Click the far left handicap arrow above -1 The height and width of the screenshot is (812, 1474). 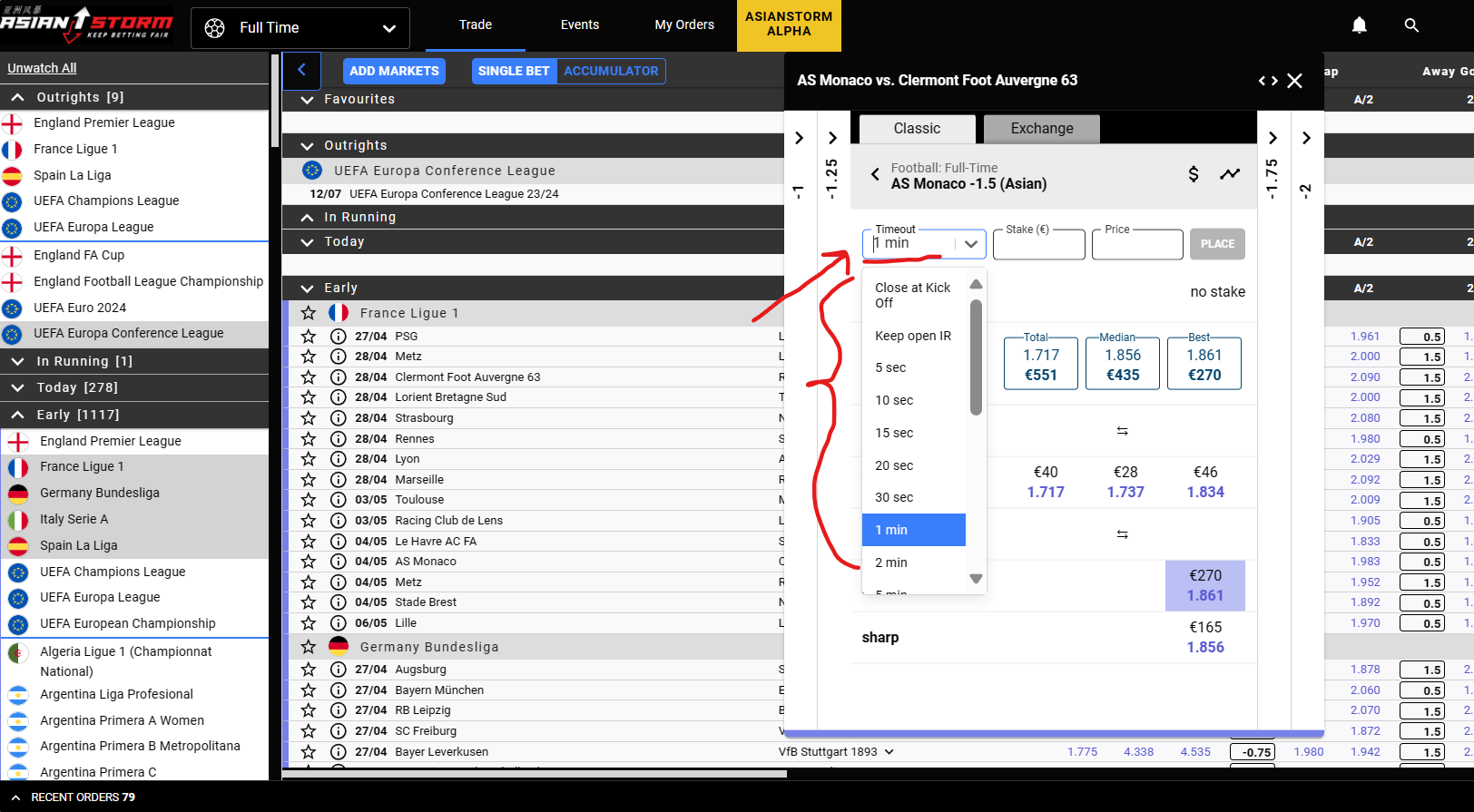799,138
